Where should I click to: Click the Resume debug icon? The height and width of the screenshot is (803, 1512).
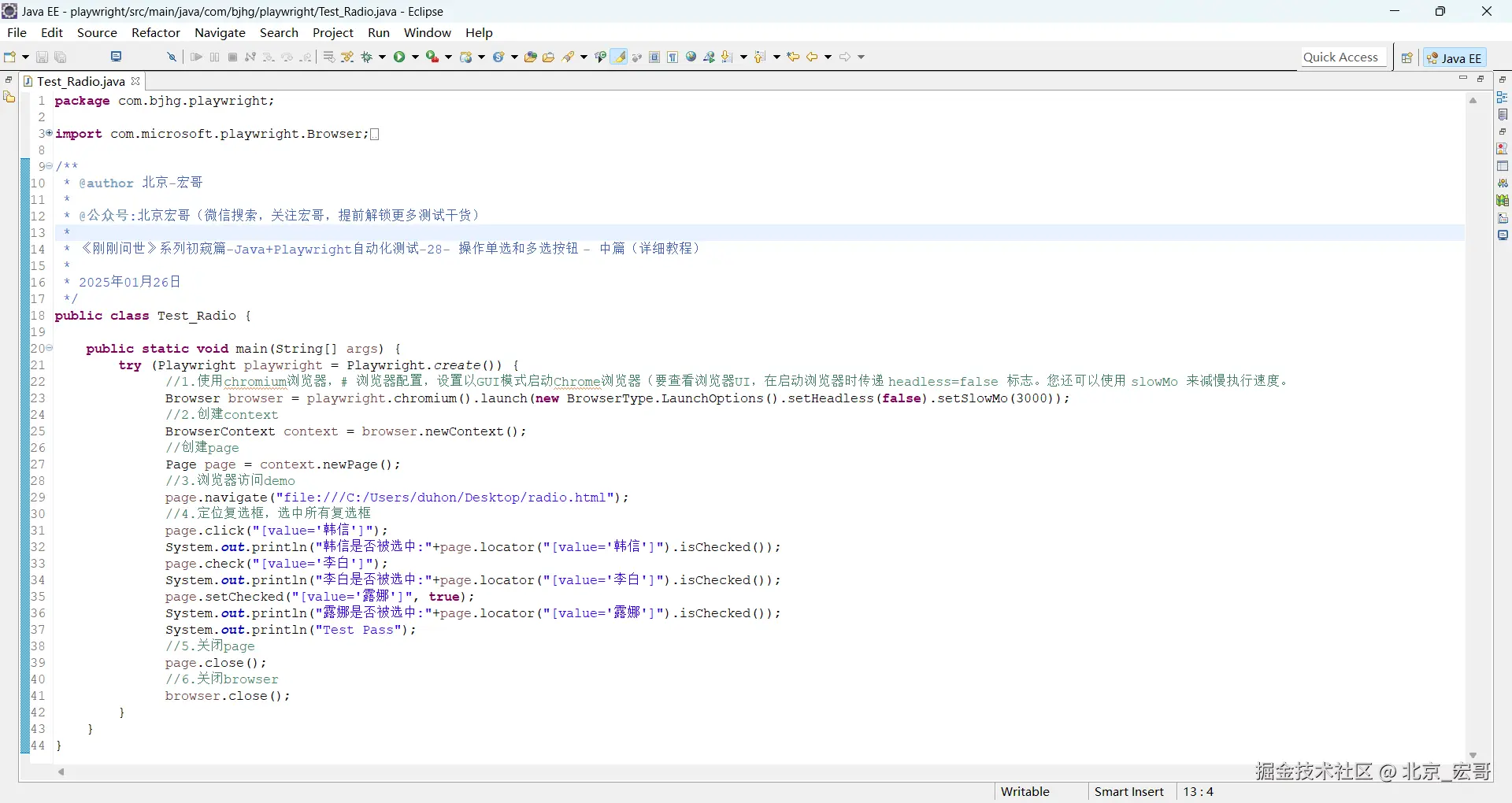tap(196, 57)
